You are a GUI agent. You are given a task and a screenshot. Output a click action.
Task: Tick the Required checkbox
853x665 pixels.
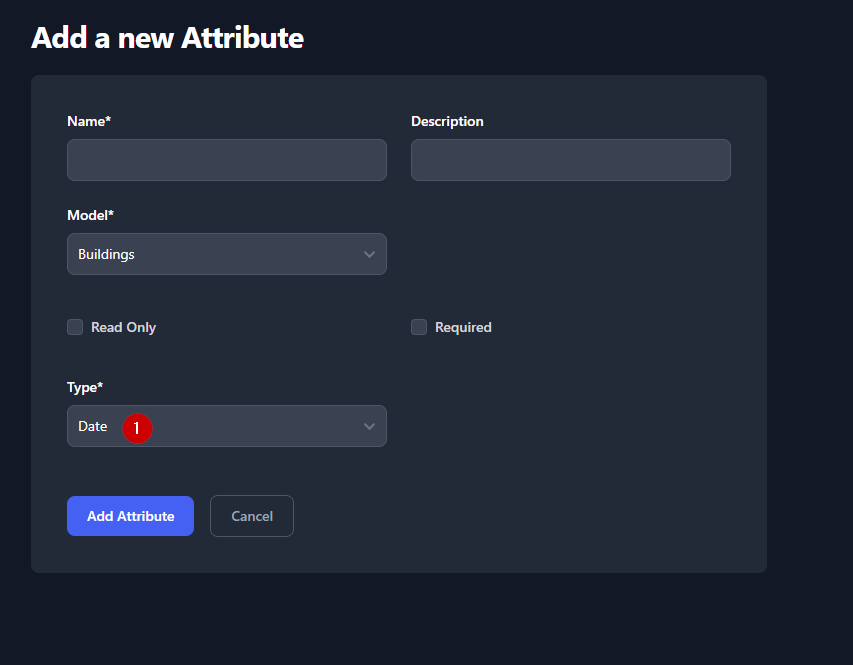[x=419, y=327]
